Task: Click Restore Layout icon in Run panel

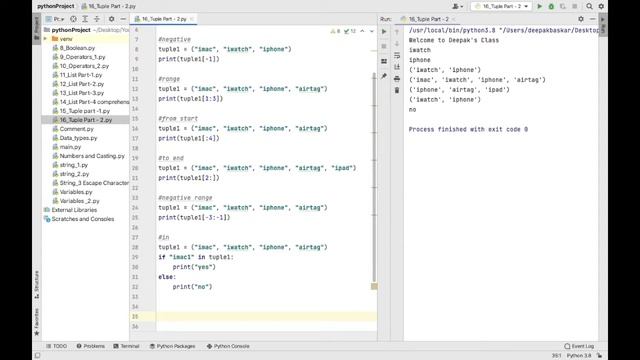Action: [x=384, y=61]
